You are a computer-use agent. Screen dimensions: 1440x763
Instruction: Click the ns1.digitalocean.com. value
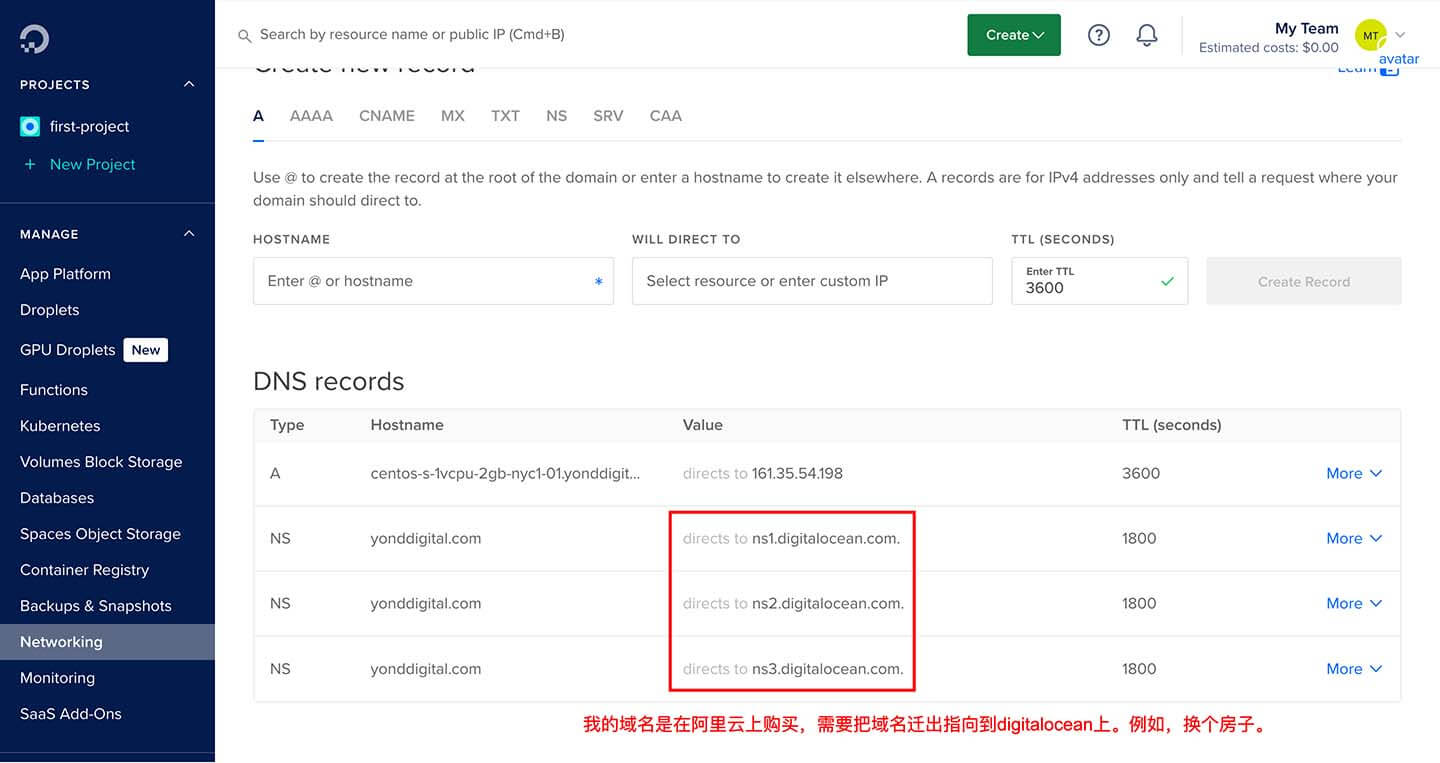click(x=826, y=538)
